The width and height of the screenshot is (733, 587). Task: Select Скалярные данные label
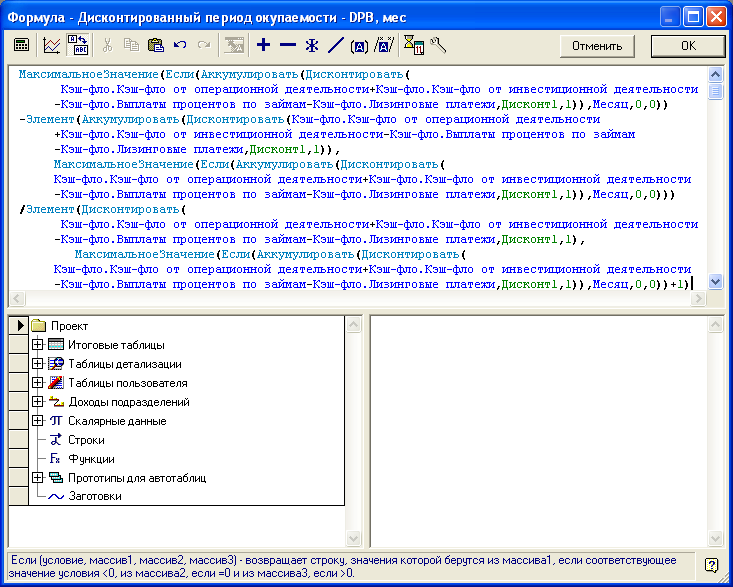(117, 421)
